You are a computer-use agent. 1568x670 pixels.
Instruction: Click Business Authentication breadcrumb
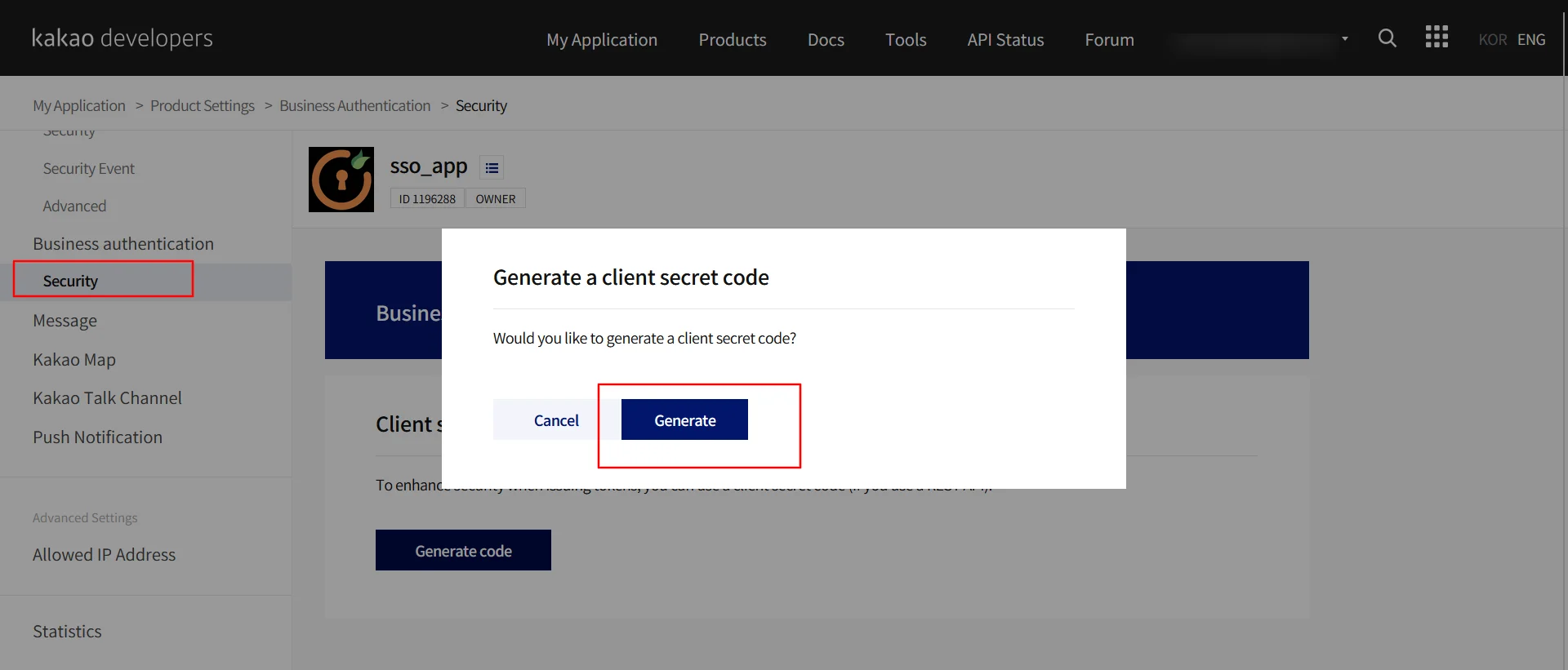pyautogui.click(x=354, y=106)
